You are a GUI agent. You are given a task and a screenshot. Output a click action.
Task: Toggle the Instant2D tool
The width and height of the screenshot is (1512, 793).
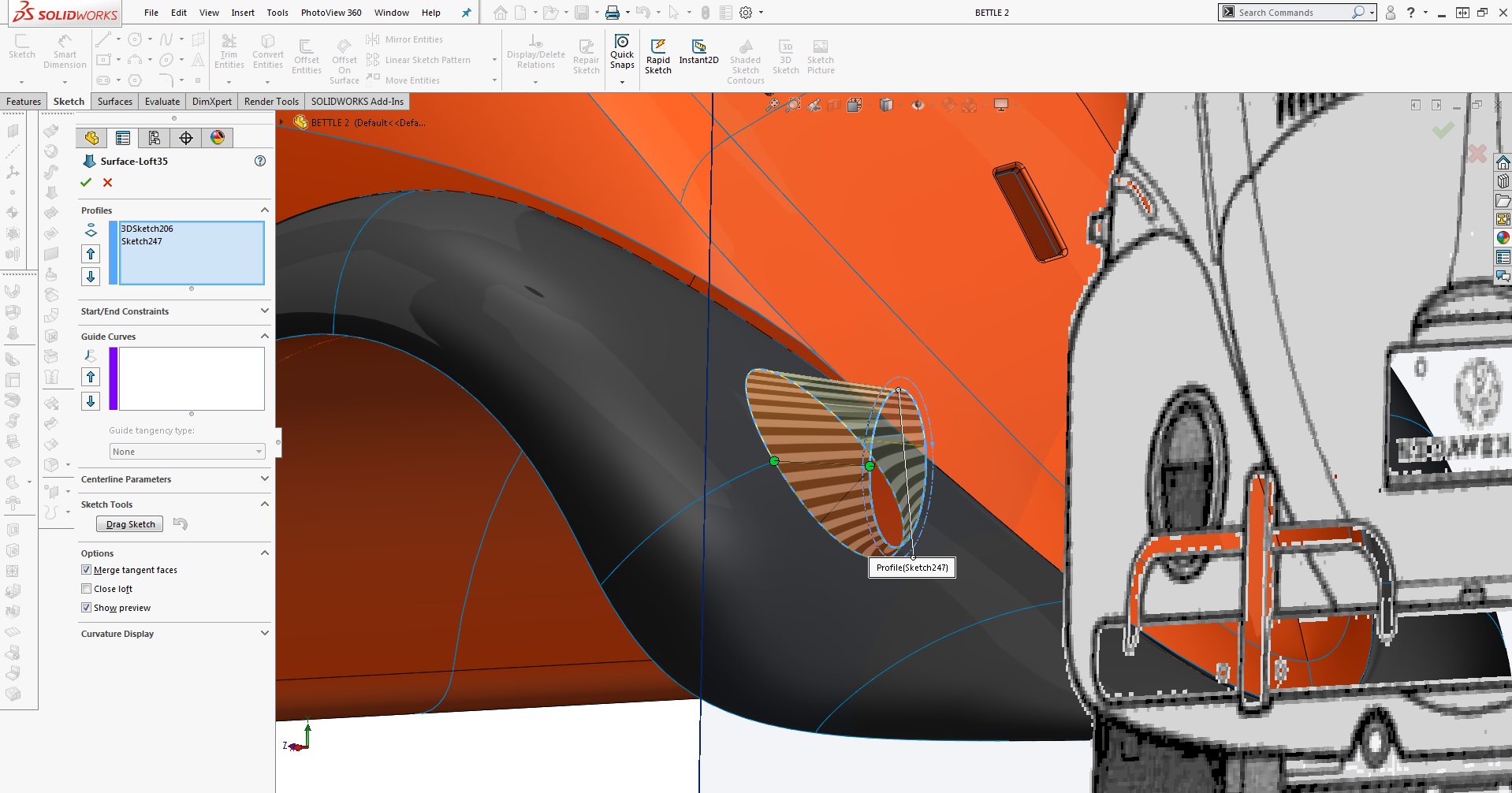699,52
